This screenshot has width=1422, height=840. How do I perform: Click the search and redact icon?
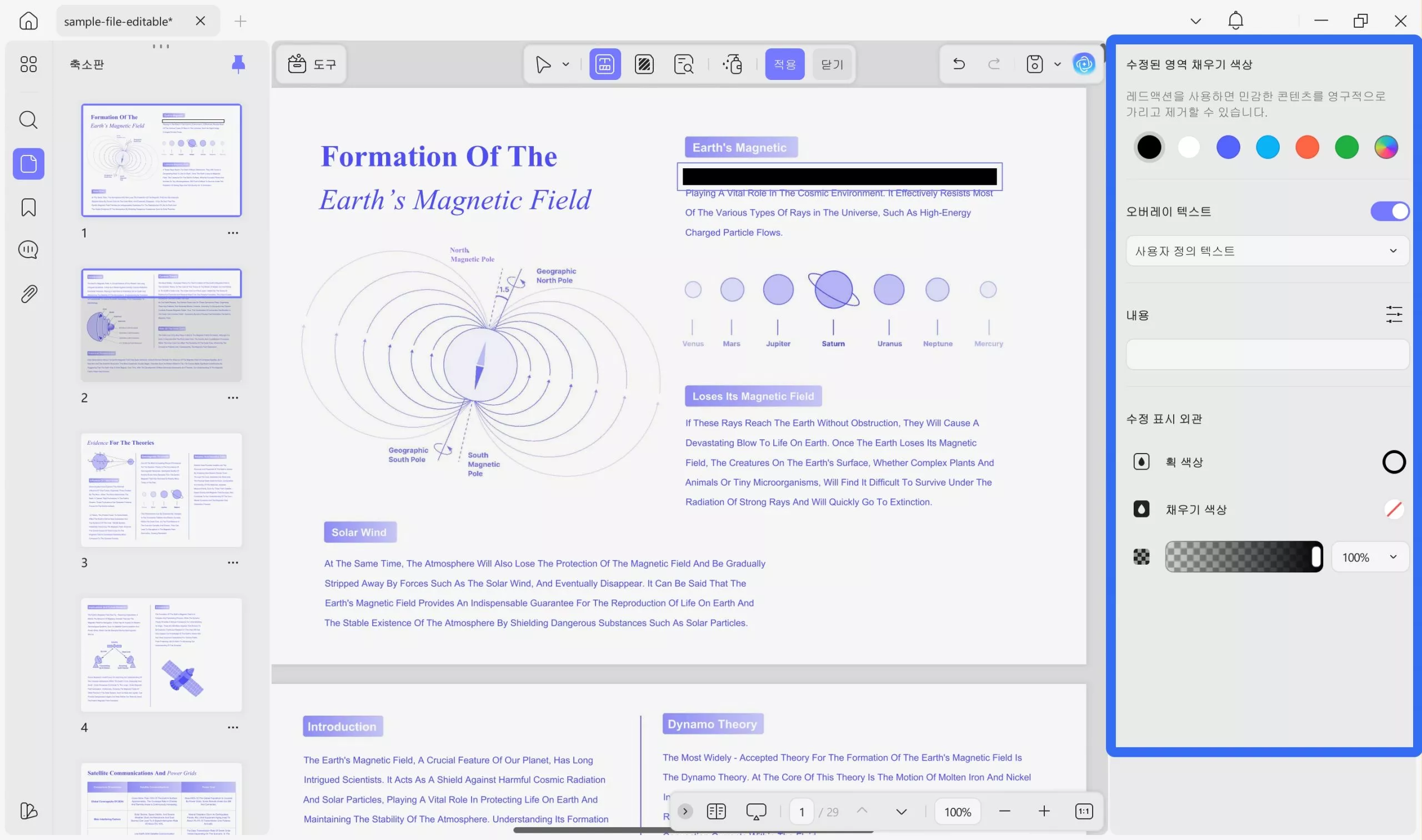[x=684, y=64]
